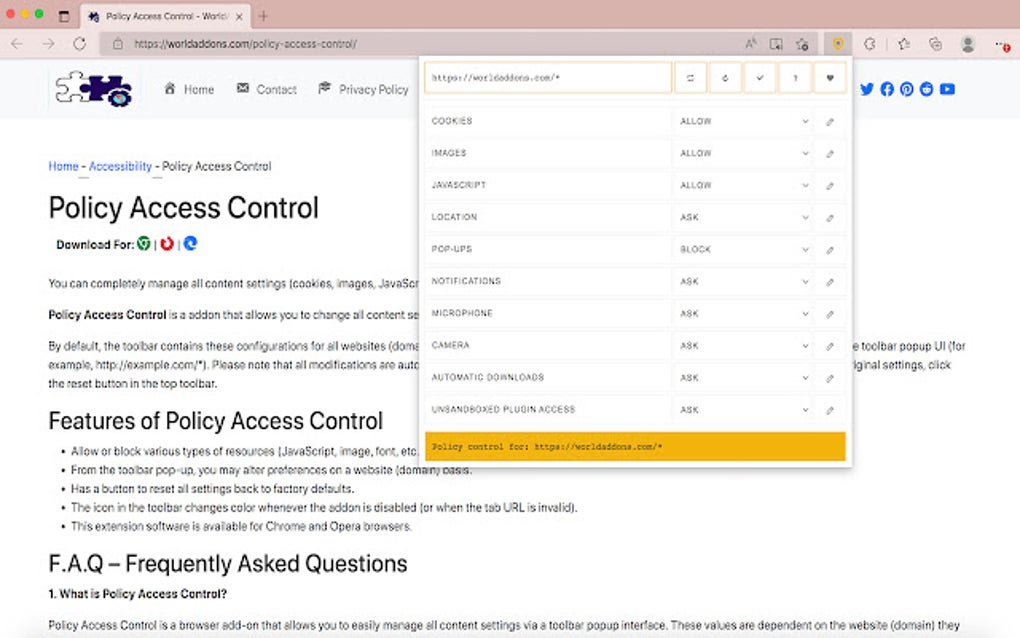Click the popup URL pattern input field
The image size is (1020, 638).
(548, 78)
